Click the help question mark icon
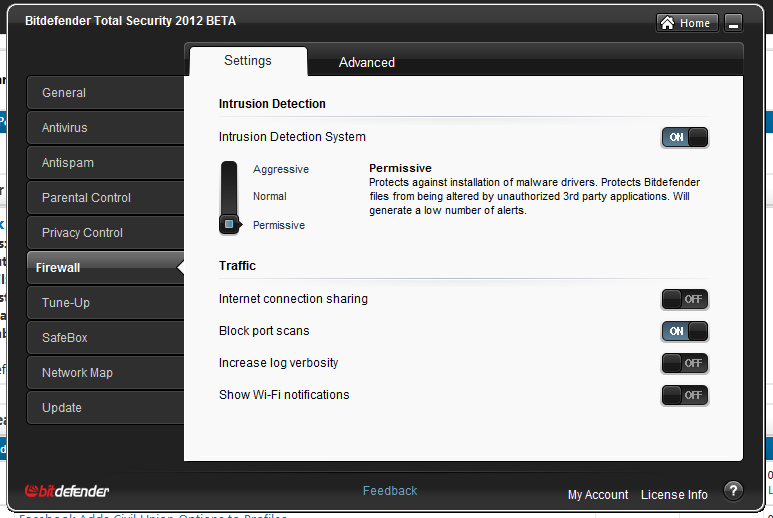773x518 pixels. (733, 491)
